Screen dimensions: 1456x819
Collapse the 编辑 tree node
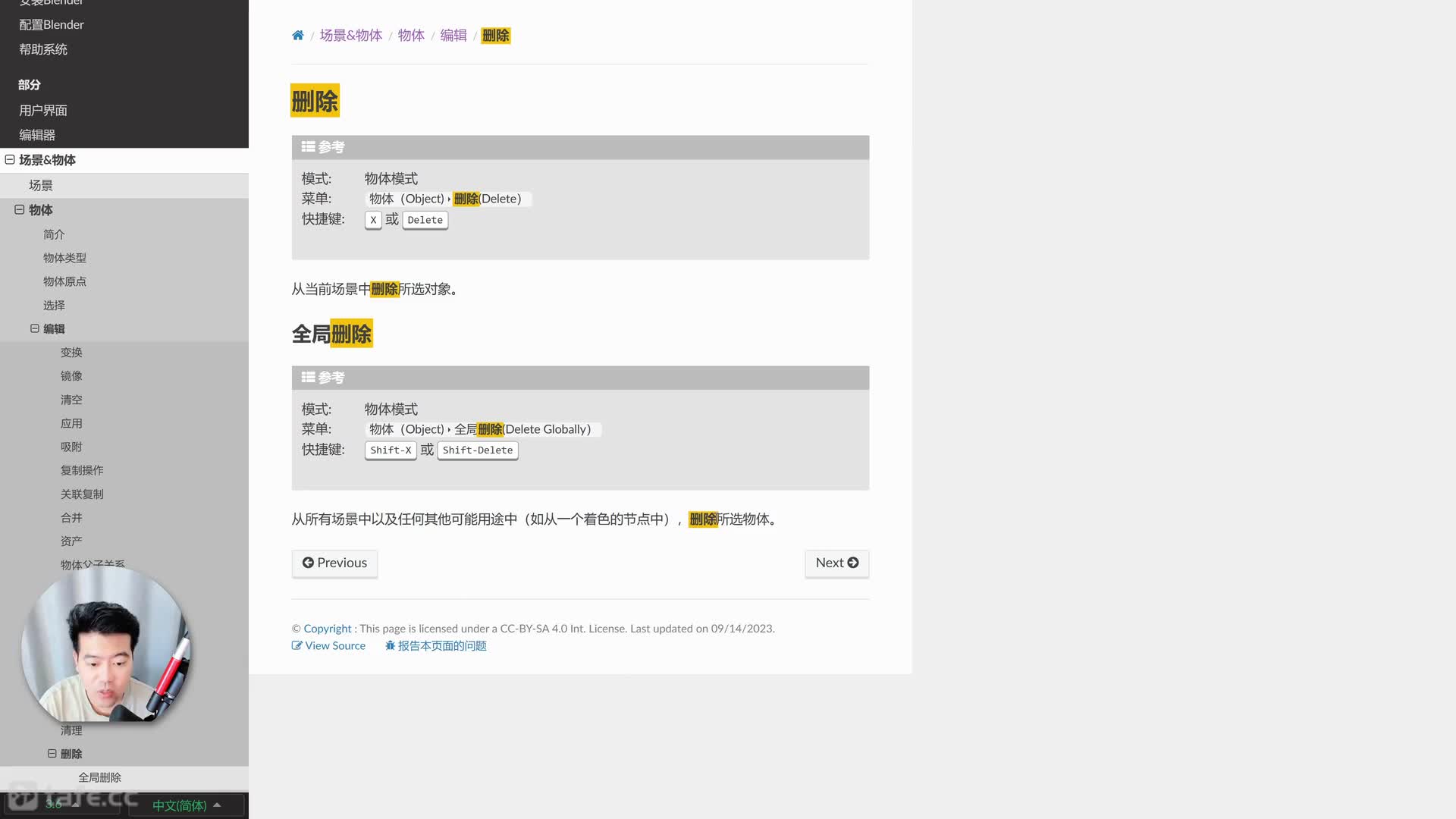click(35, 329)
